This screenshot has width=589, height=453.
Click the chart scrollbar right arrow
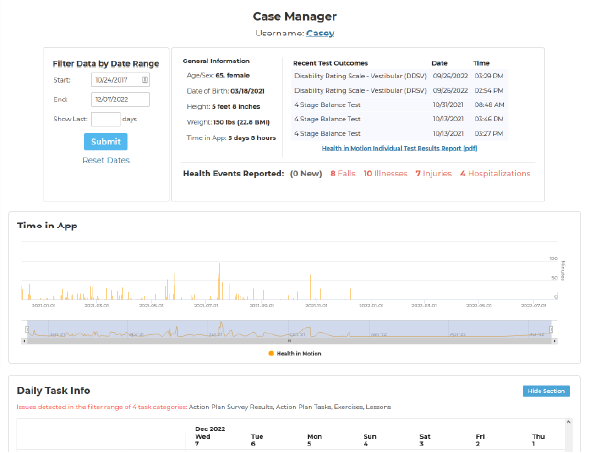point(554,341)
